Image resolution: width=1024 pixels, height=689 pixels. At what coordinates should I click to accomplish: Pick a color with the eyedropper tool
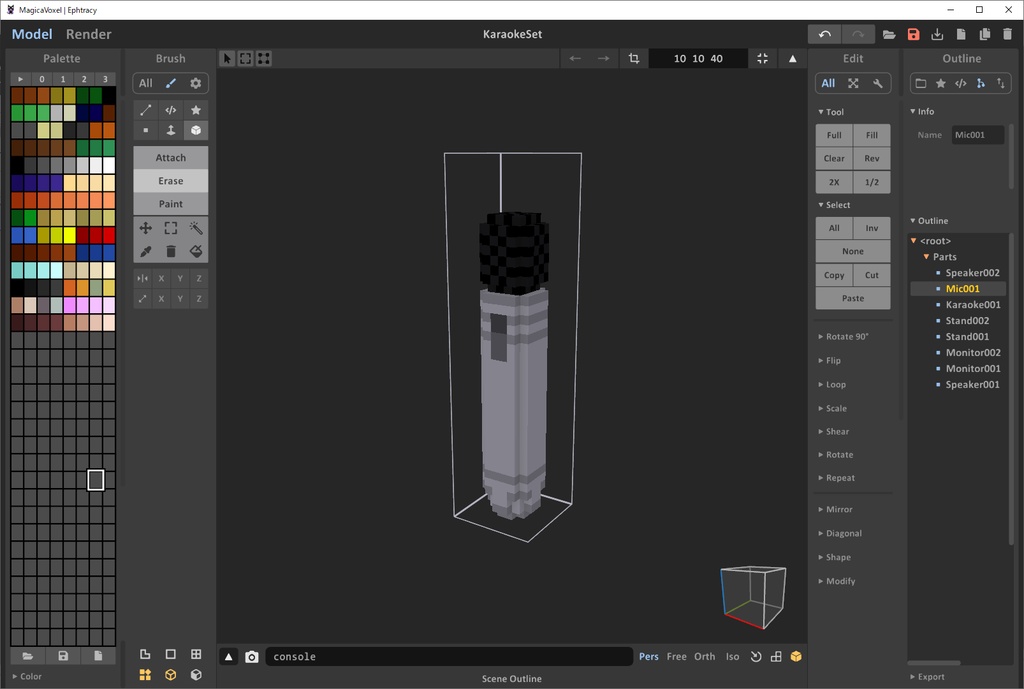[x=146, y=251]
